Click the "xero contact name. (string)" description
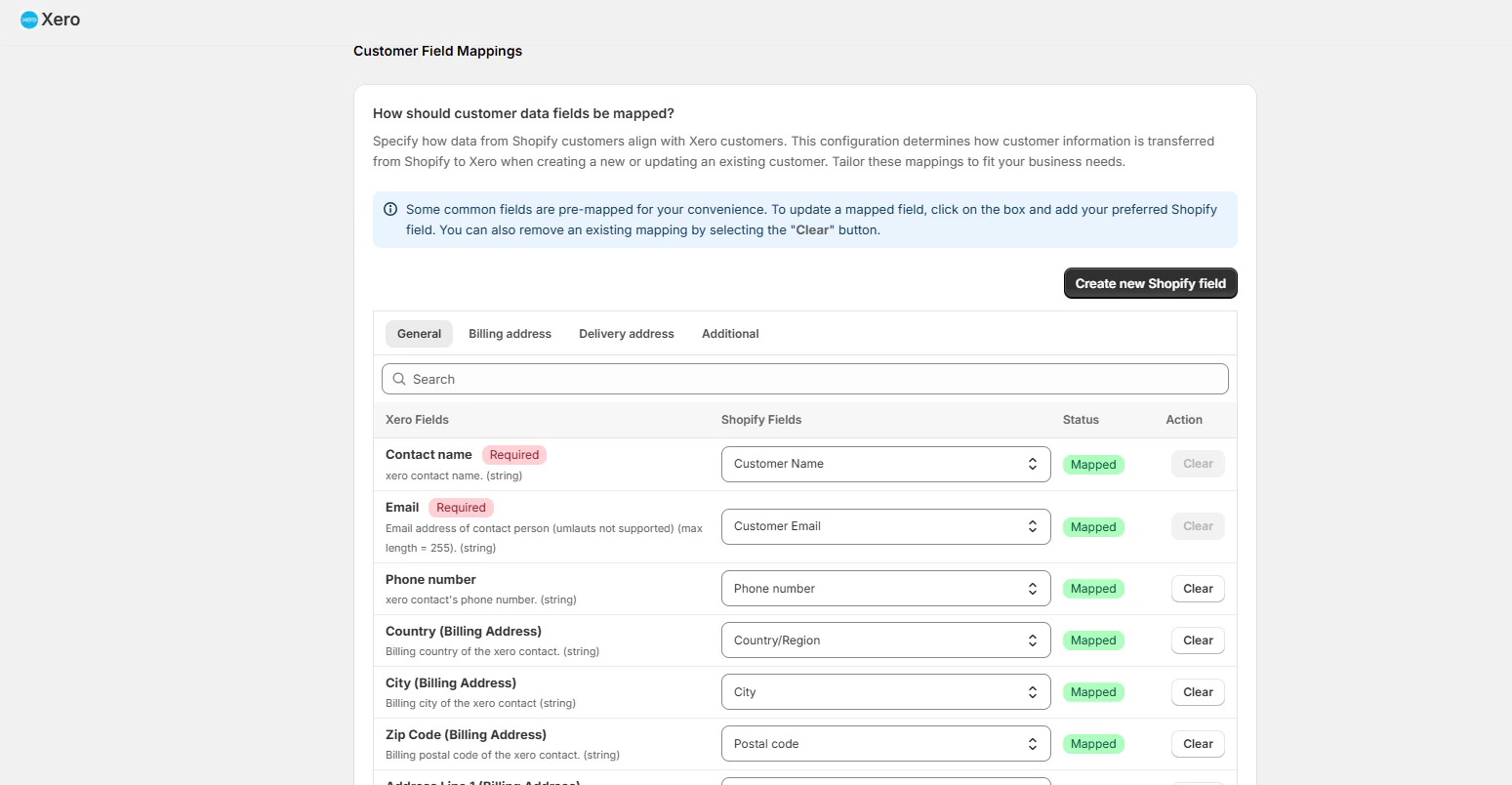The image size is (1512, 785). click(x=454, y=476)
